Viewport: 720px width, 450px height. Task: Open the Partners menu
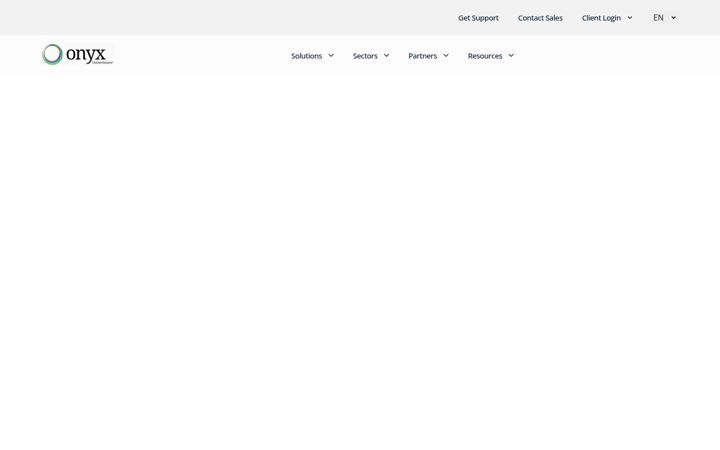pos(422,56)
